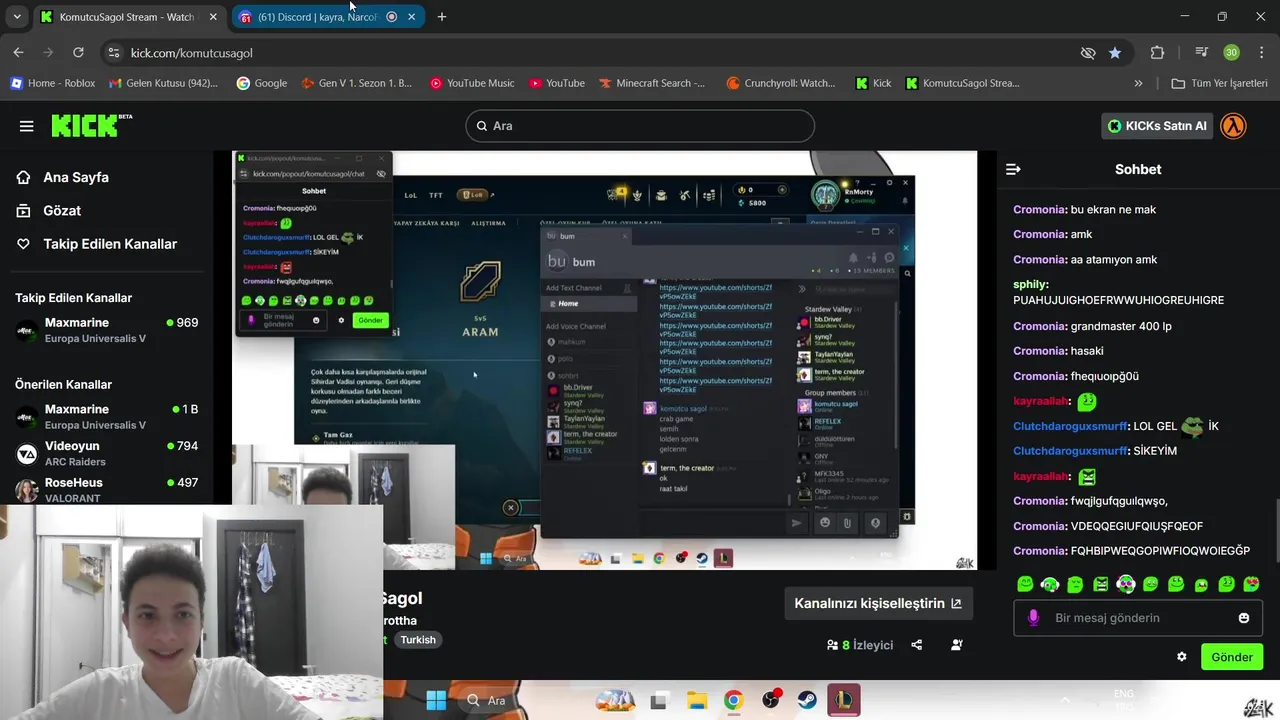The height and width of the screenshot is (720, 1280).
Task: Open Kanalınızı kişiselleştirin link
Action: click(x=878, y=603)
